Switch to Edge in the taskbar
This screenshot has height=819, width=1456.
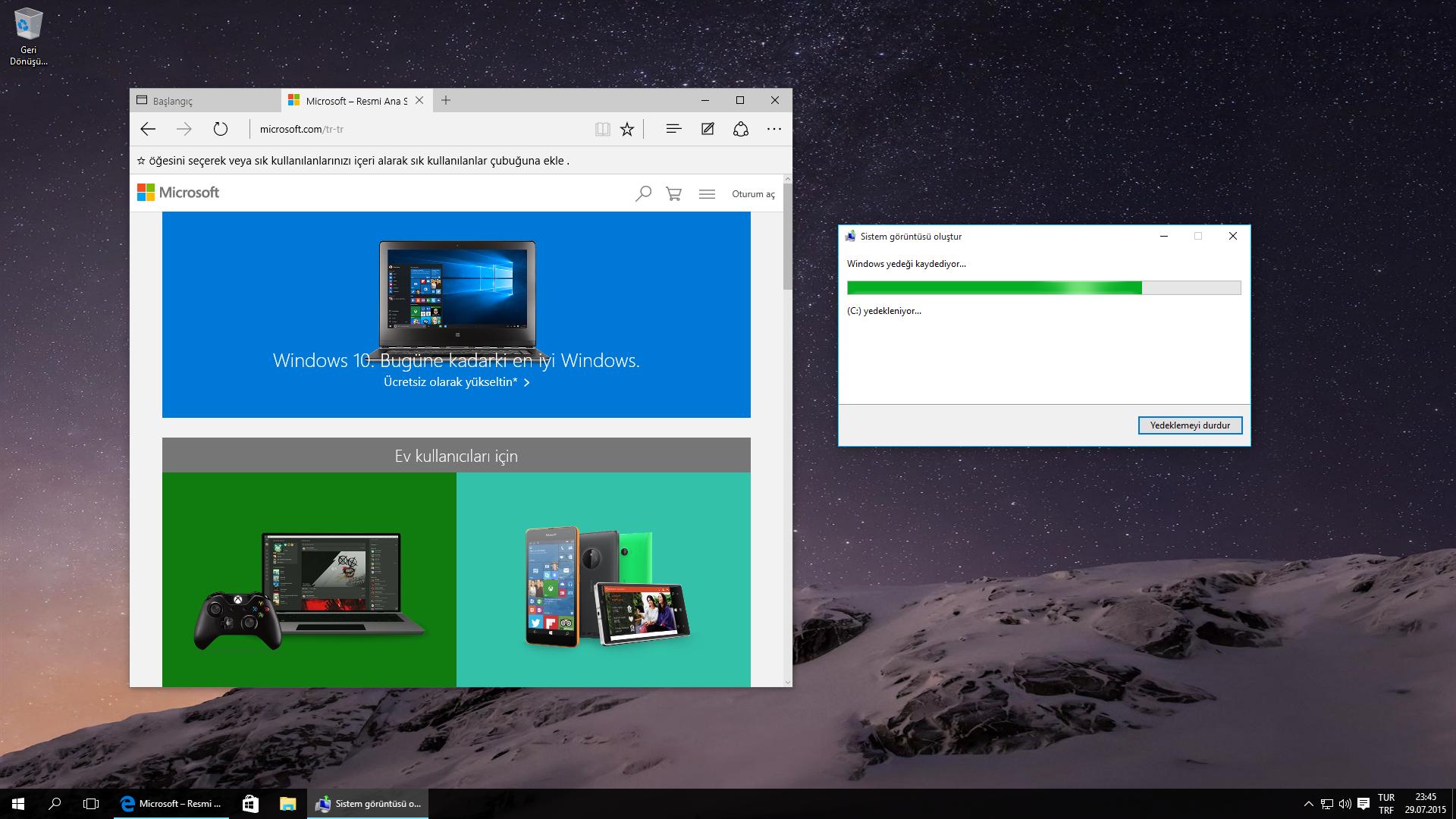click(171, 804)
